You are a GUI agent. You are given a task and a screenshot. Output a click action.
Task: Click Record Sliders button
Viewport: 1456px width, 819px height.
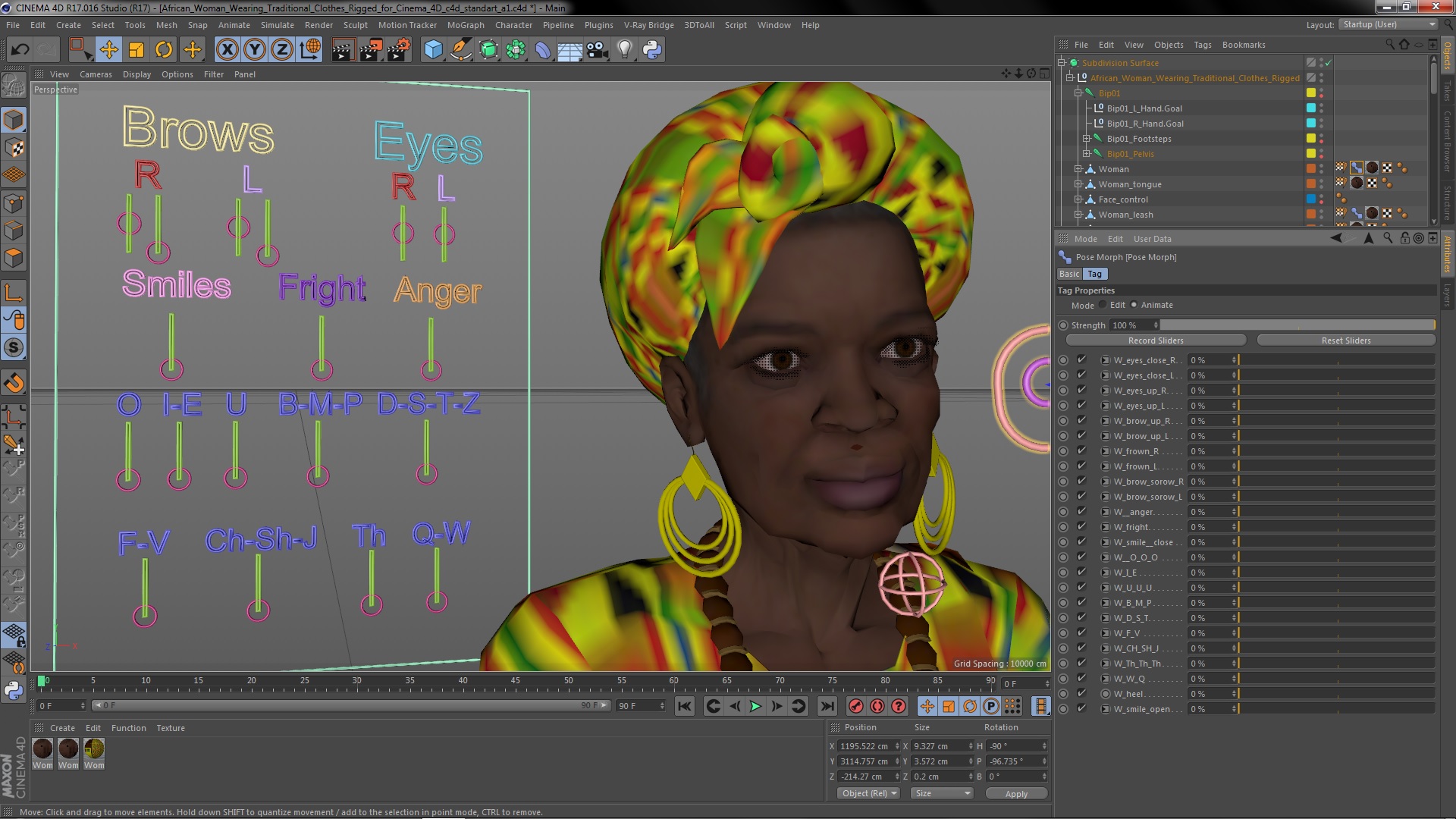click(1155, 340)
